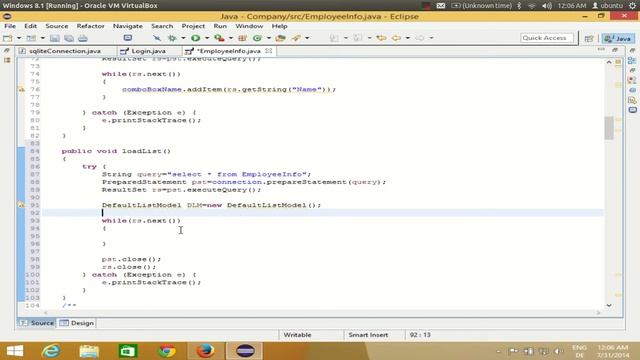
Task: Expand the Run dropdown arrow
Action: tap(207, 38)
